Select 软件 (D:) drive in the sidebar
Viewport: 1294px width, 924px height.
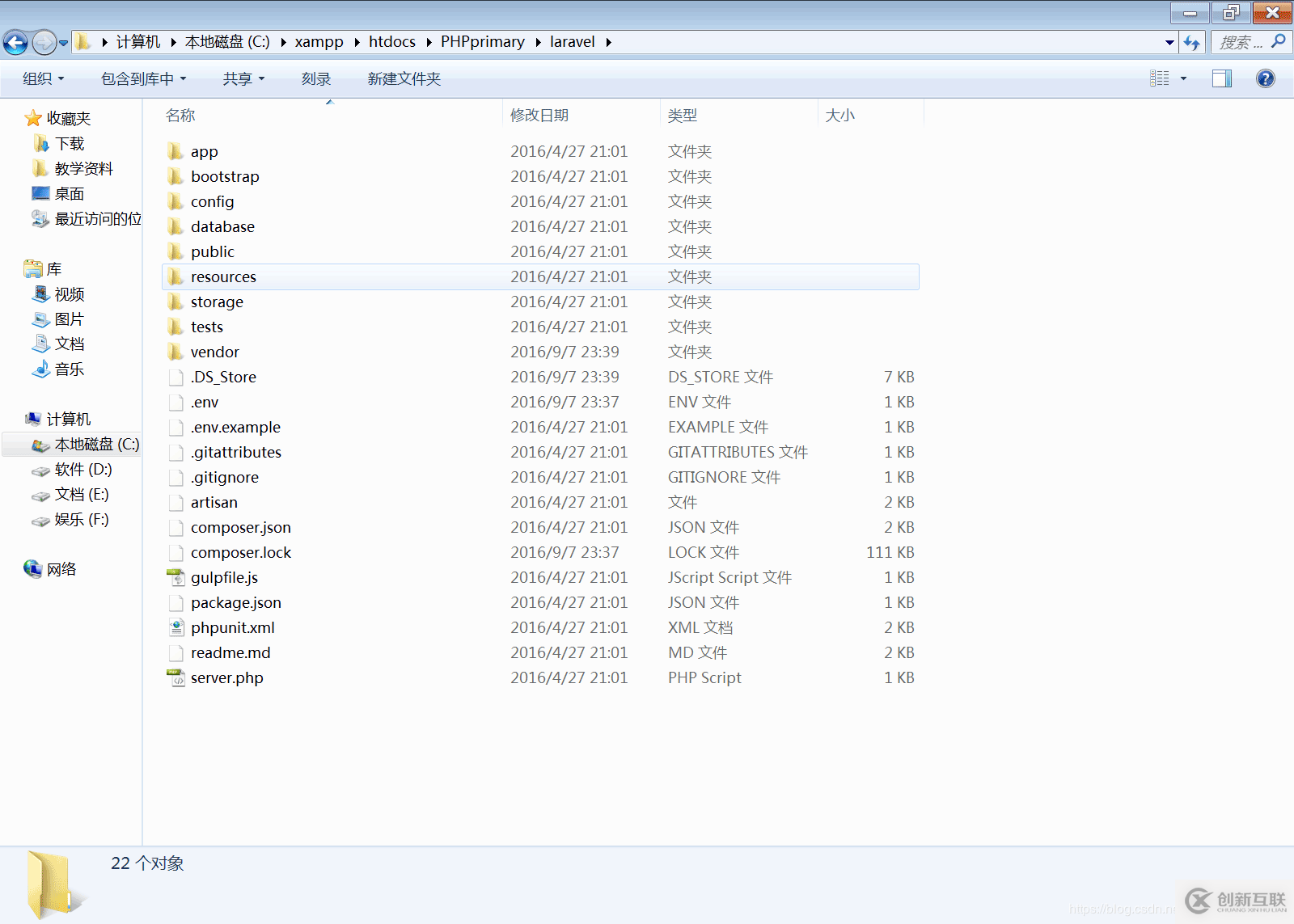coord(72,469)
